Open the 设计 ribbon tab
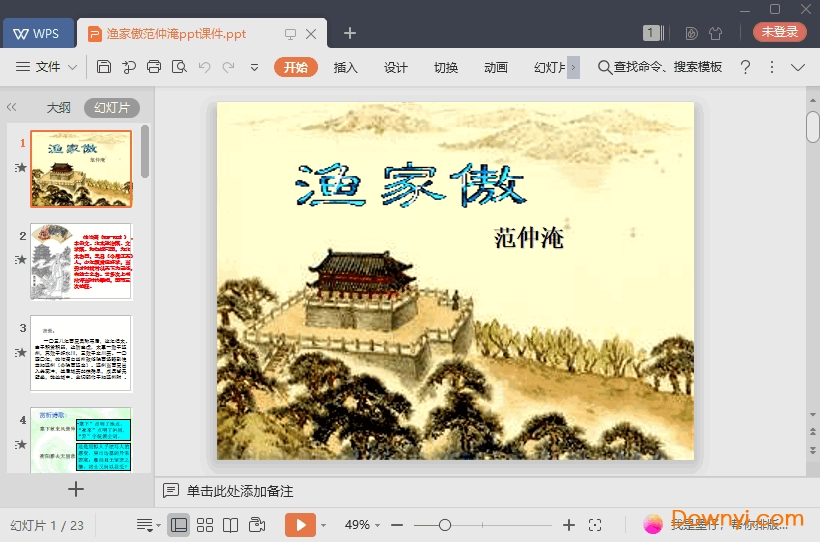Image resolution: width=820 pixels, height=542 pixels. pyautogui.click(x=396, y=67)
